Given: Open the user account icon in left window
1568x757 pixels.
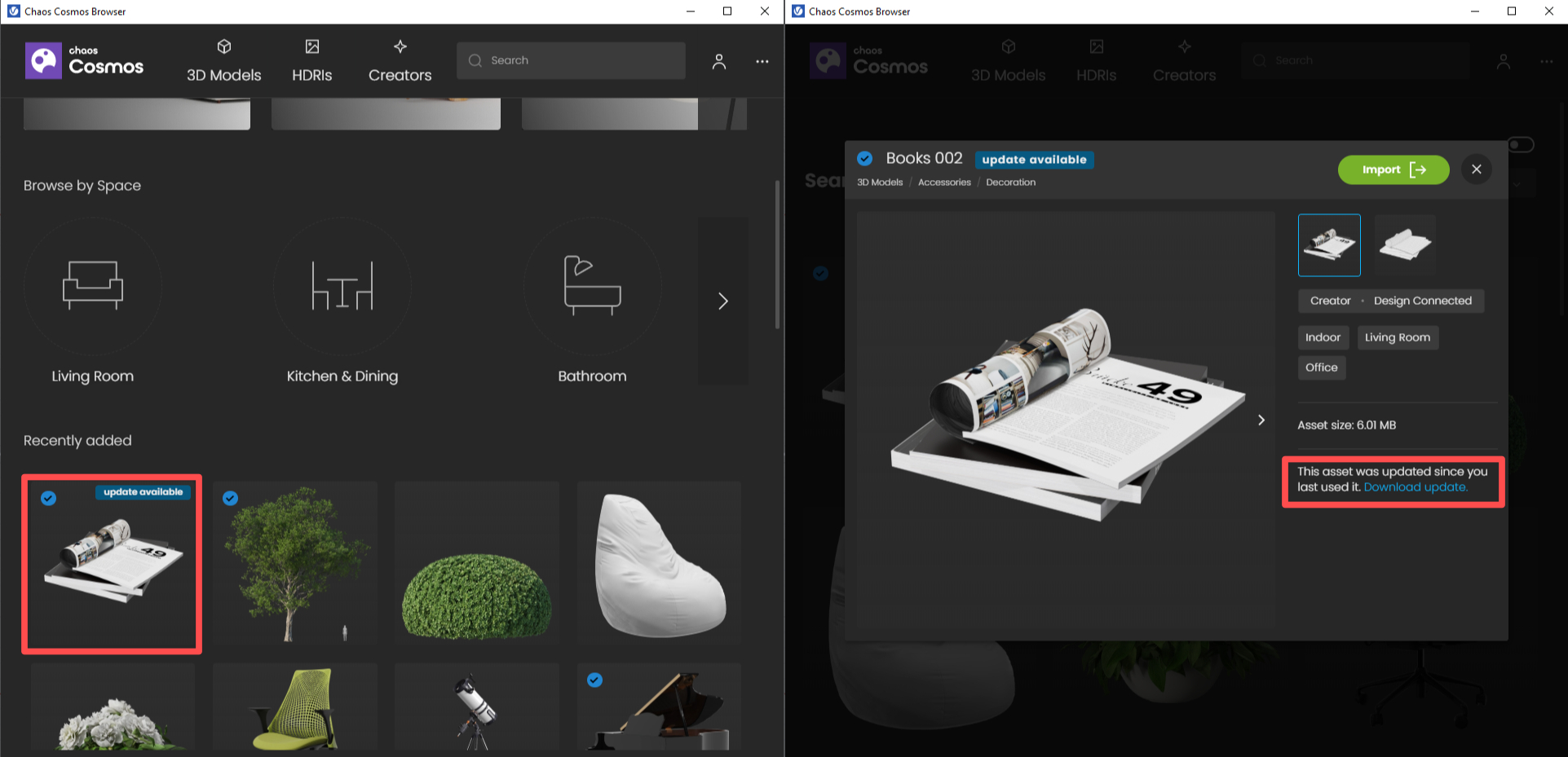Looking at the screenshot, I should 718,61.
